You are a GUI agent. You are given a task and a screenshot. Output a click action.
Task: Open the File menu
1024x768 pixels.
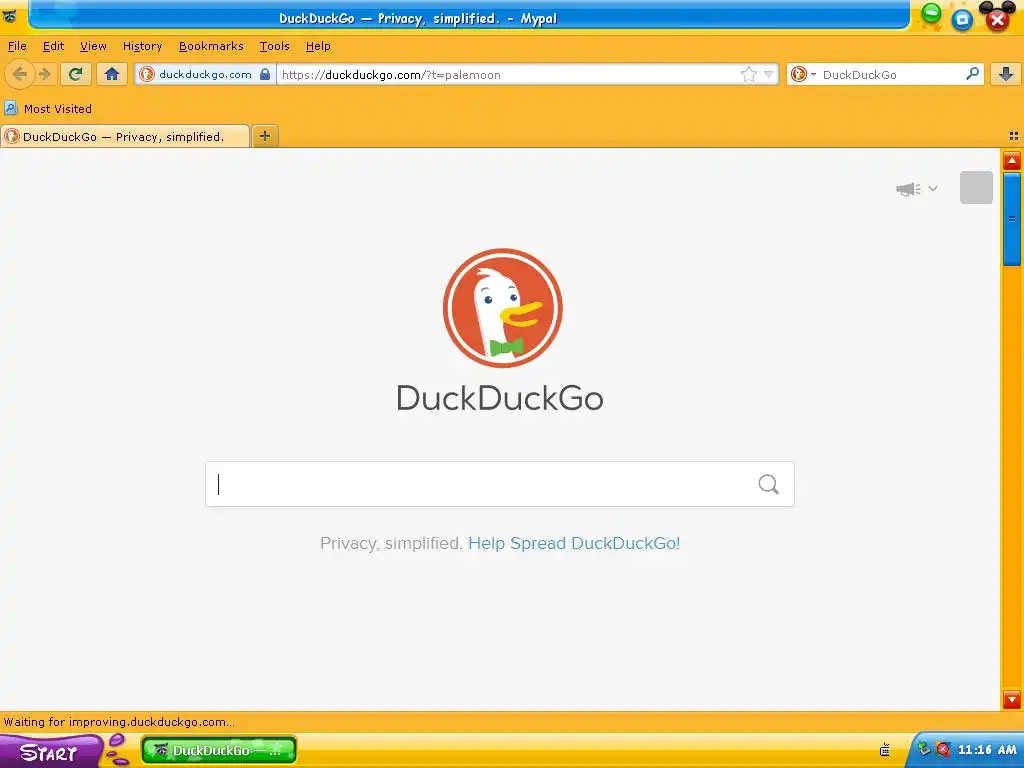click(x=17, y=46)
